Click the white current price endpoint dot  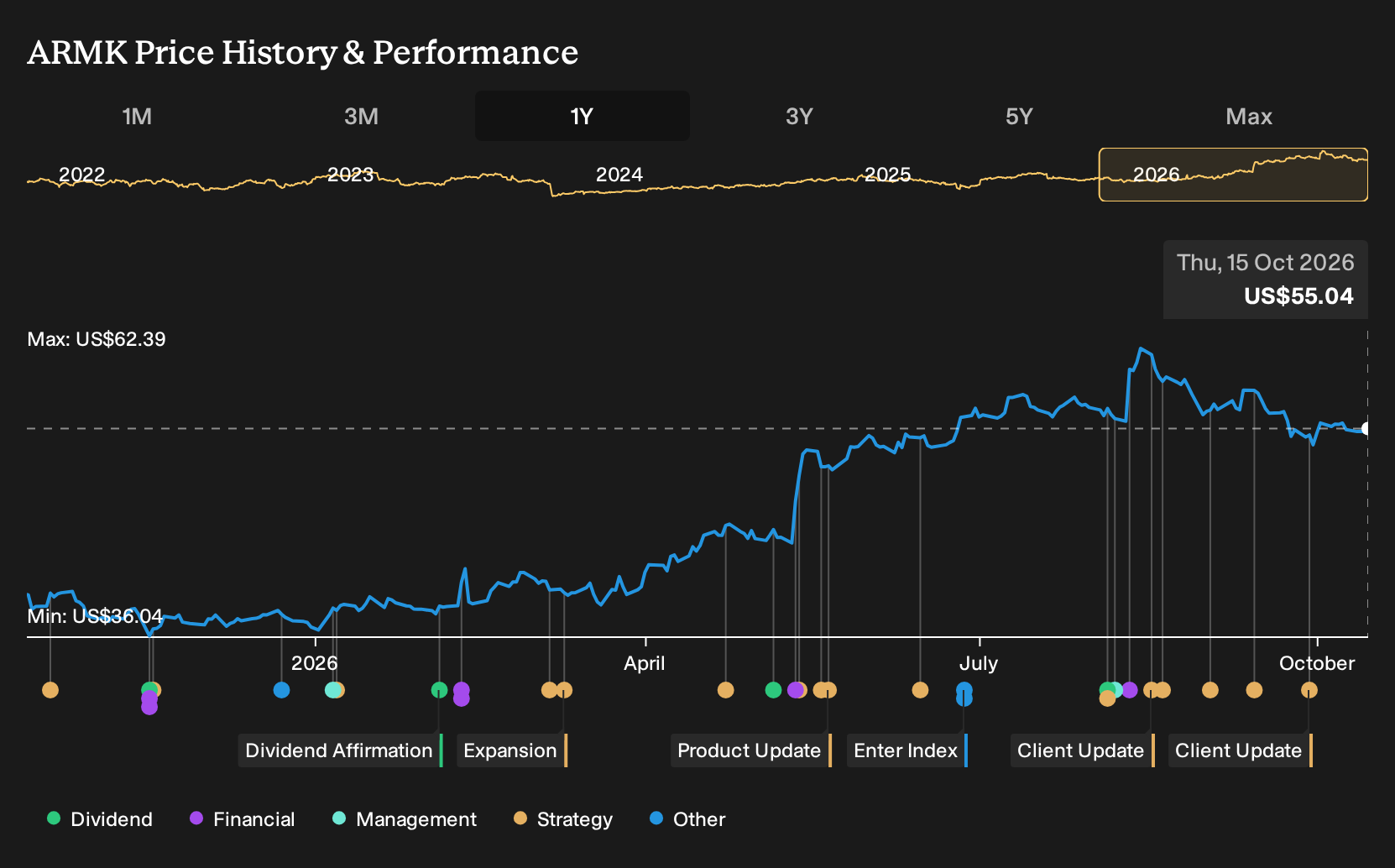coord(1366,429)
